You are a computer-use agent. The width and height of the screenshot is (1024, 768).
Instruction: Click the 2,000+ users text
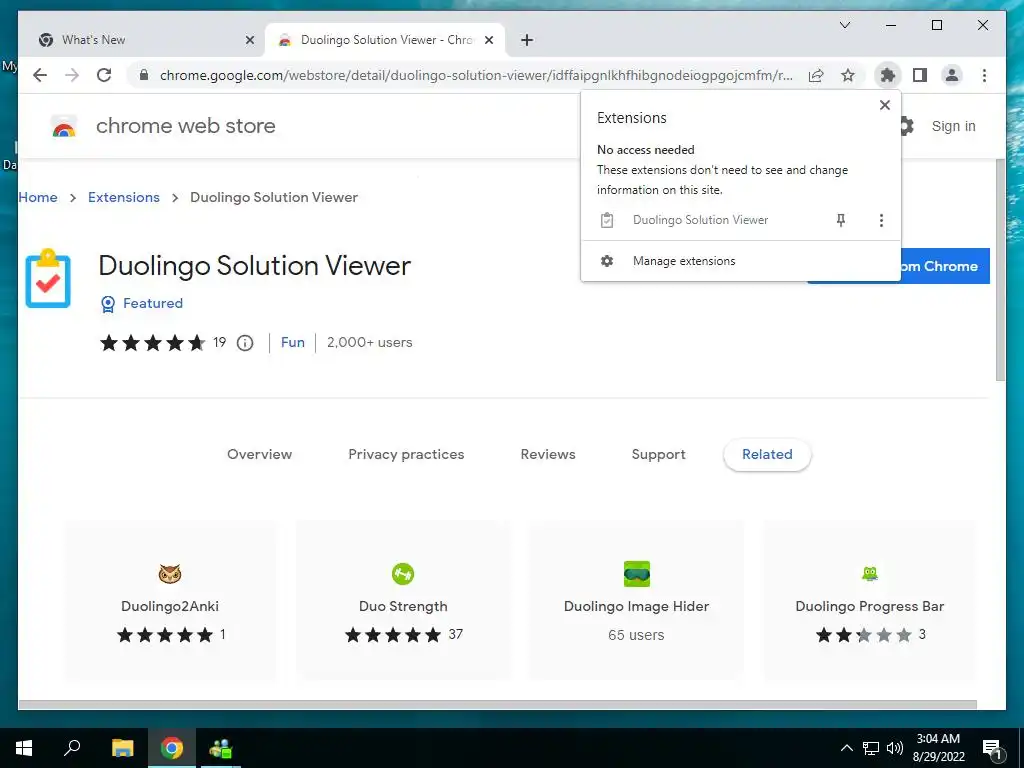point(370,342)
